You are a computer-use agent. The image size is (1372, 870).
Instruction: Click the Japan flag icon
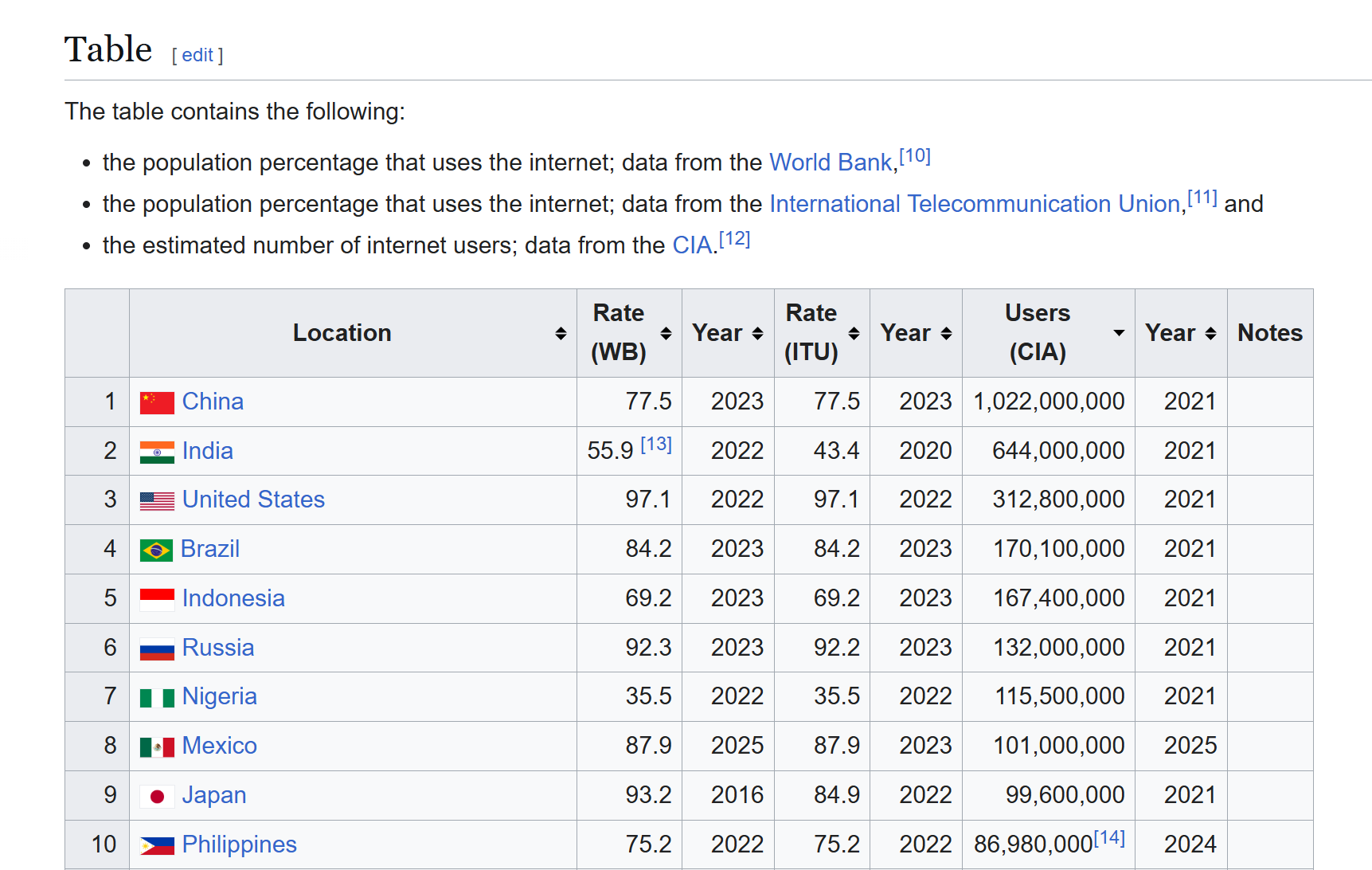[157, 796]
